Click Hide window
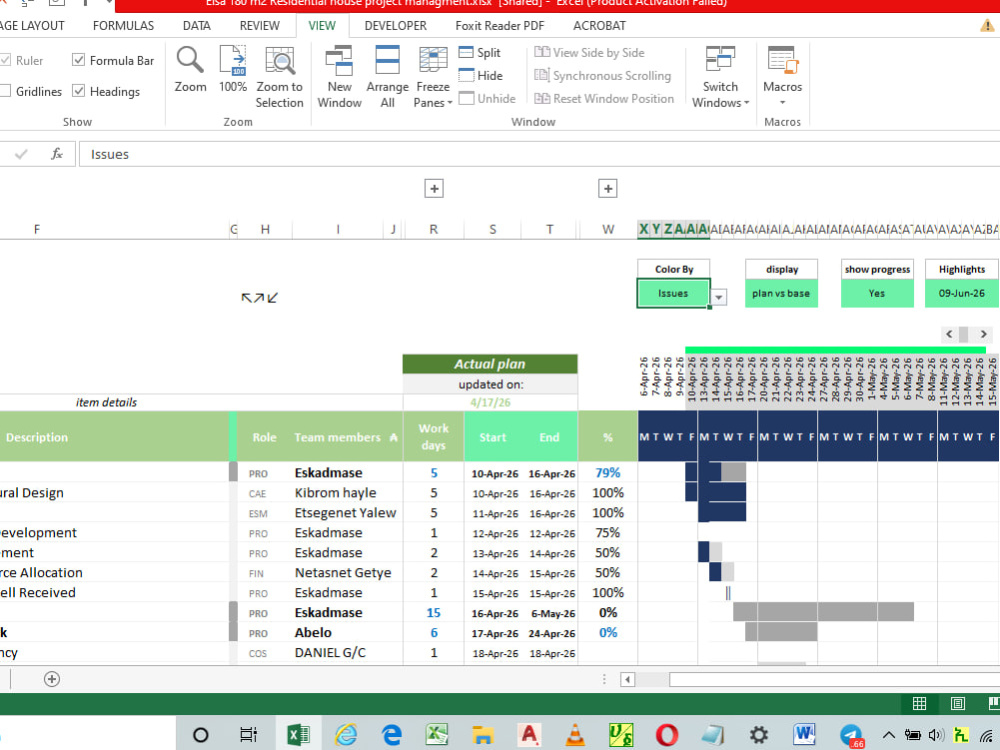The height and width of the screenshot is (750, 1000). click(481, 76)
